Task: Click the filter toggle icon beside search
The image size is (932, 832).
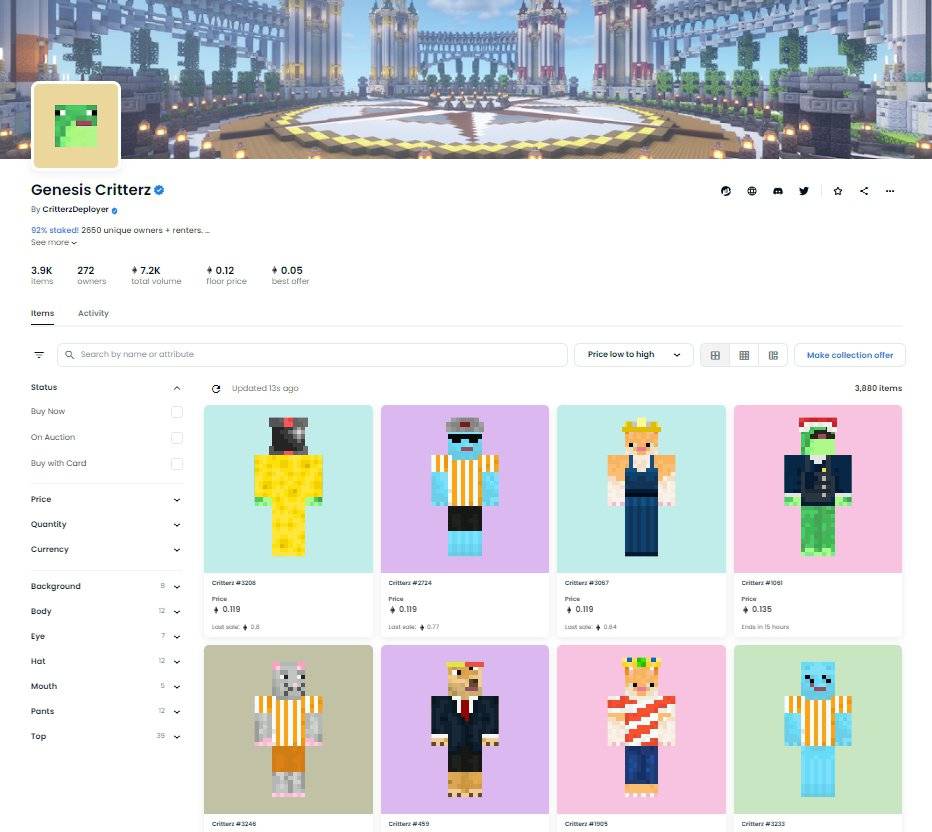Action: [39, 355]
